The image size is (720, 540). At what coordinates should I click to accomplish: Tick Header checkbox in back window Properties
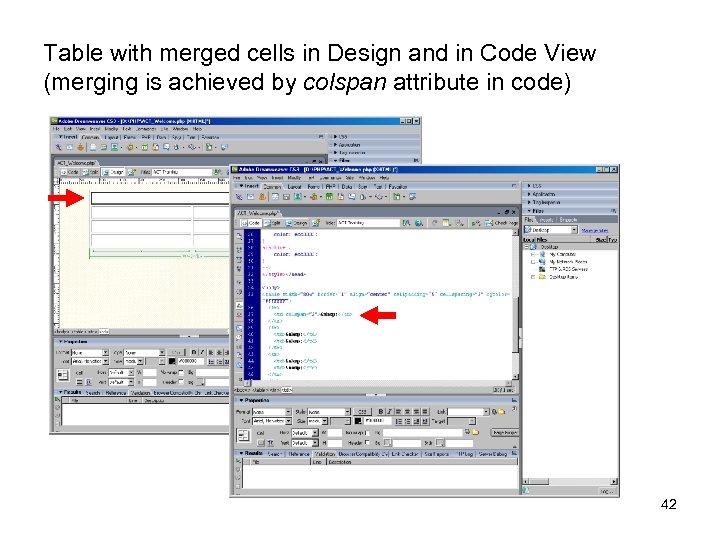[x=180, y=382]
